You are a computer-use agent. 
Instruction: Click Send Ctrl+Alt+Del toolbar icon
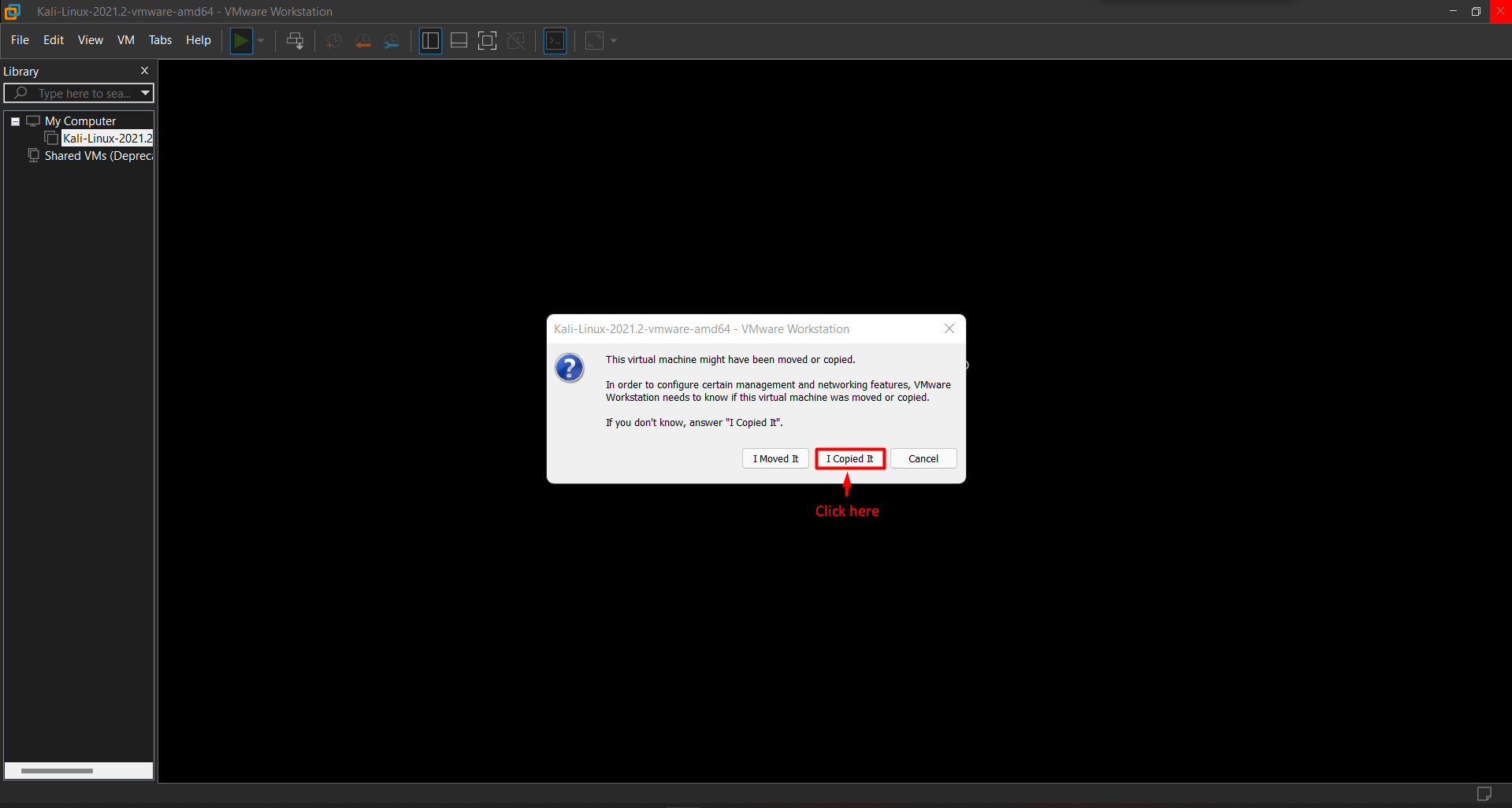(x=295, y=41)
